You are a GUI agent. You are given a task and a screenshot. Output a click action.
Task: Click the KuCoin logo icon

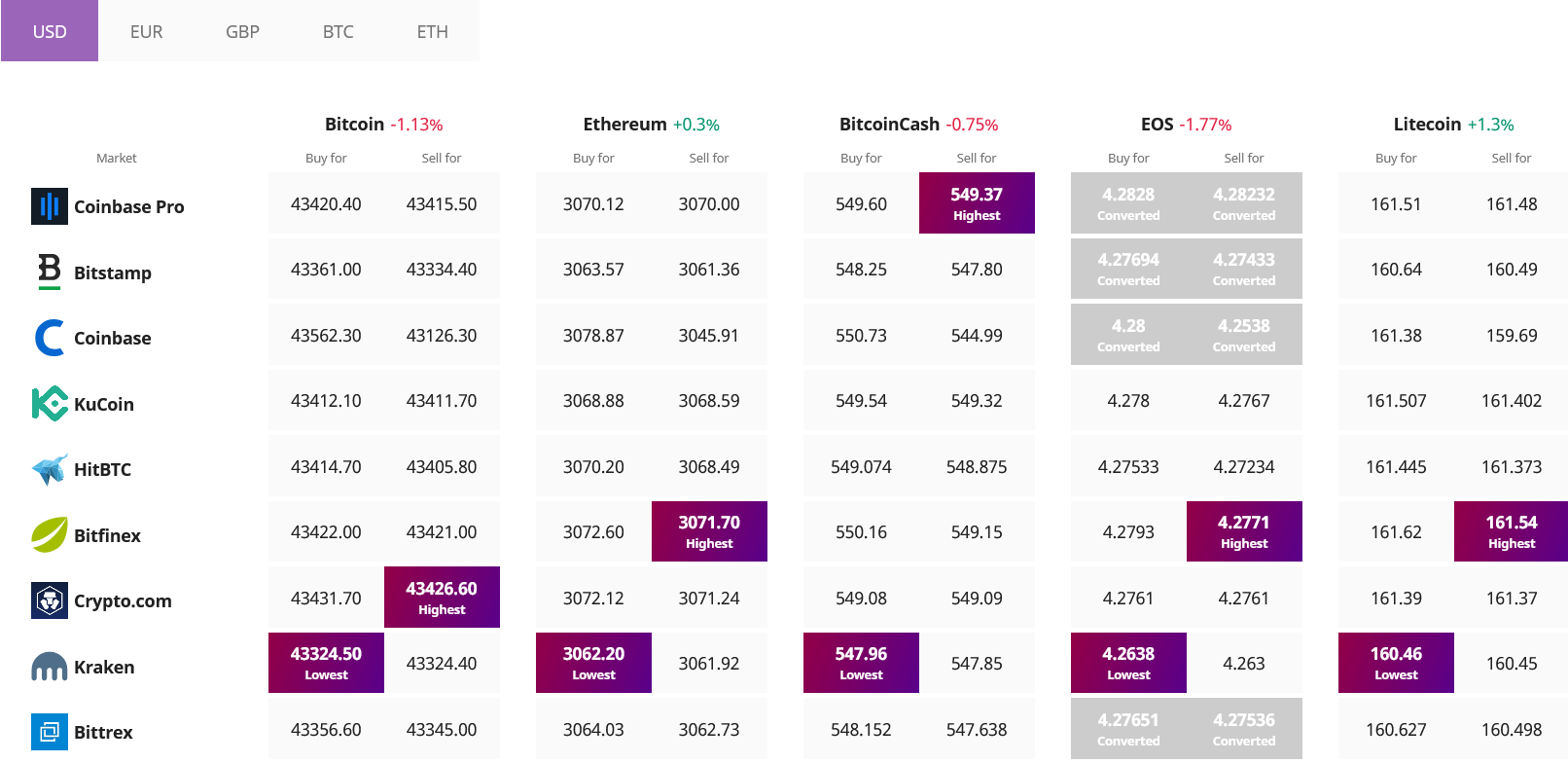click(x=50, y=403)
